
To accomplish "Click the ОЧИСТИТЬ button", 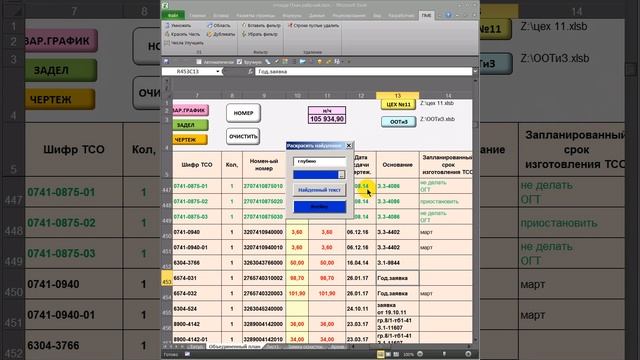I will 243,136.
